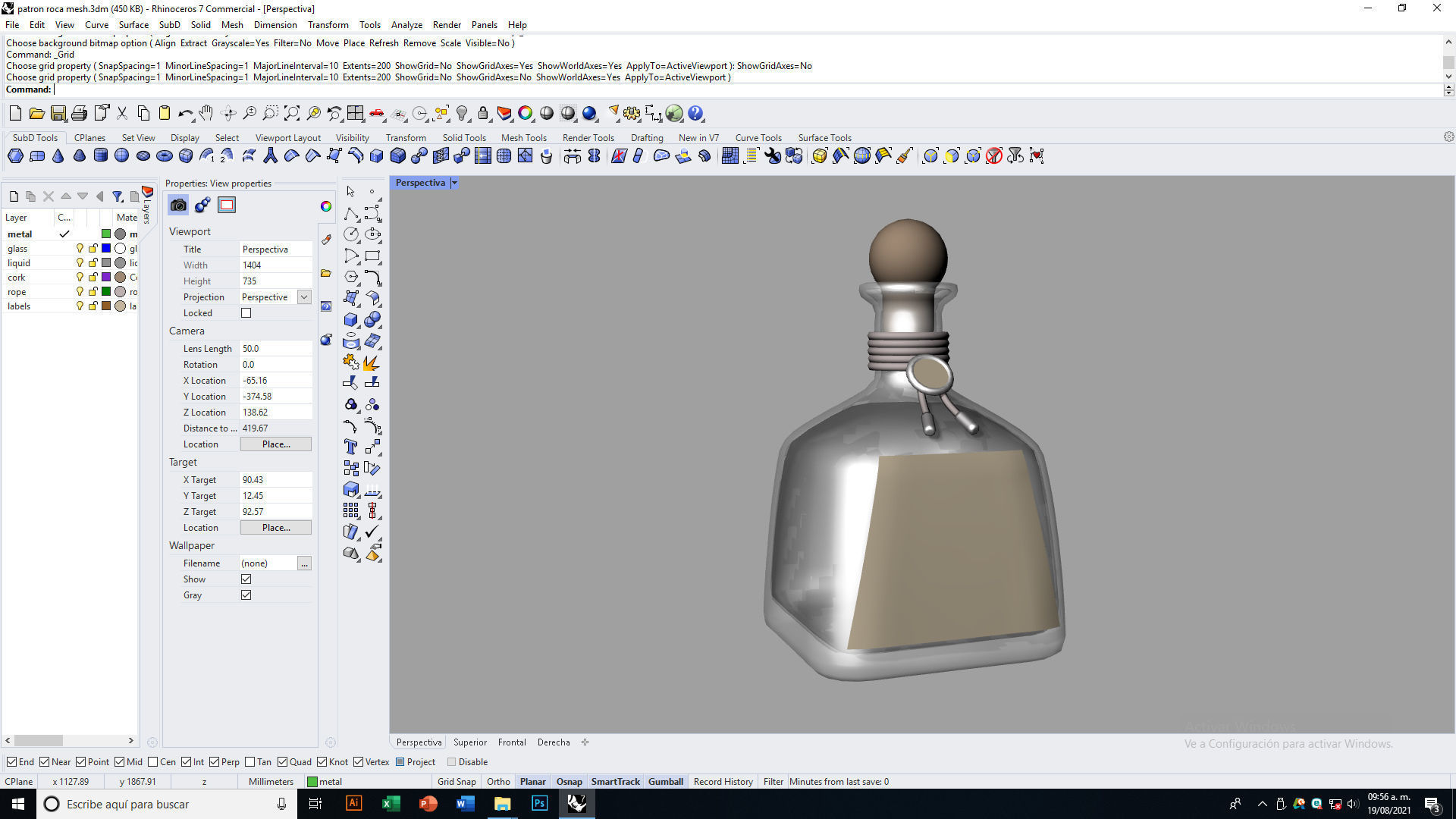This screenshot has width=1456, height=819.
Task: Click the Options gear icon
Action: coord(632,114)
